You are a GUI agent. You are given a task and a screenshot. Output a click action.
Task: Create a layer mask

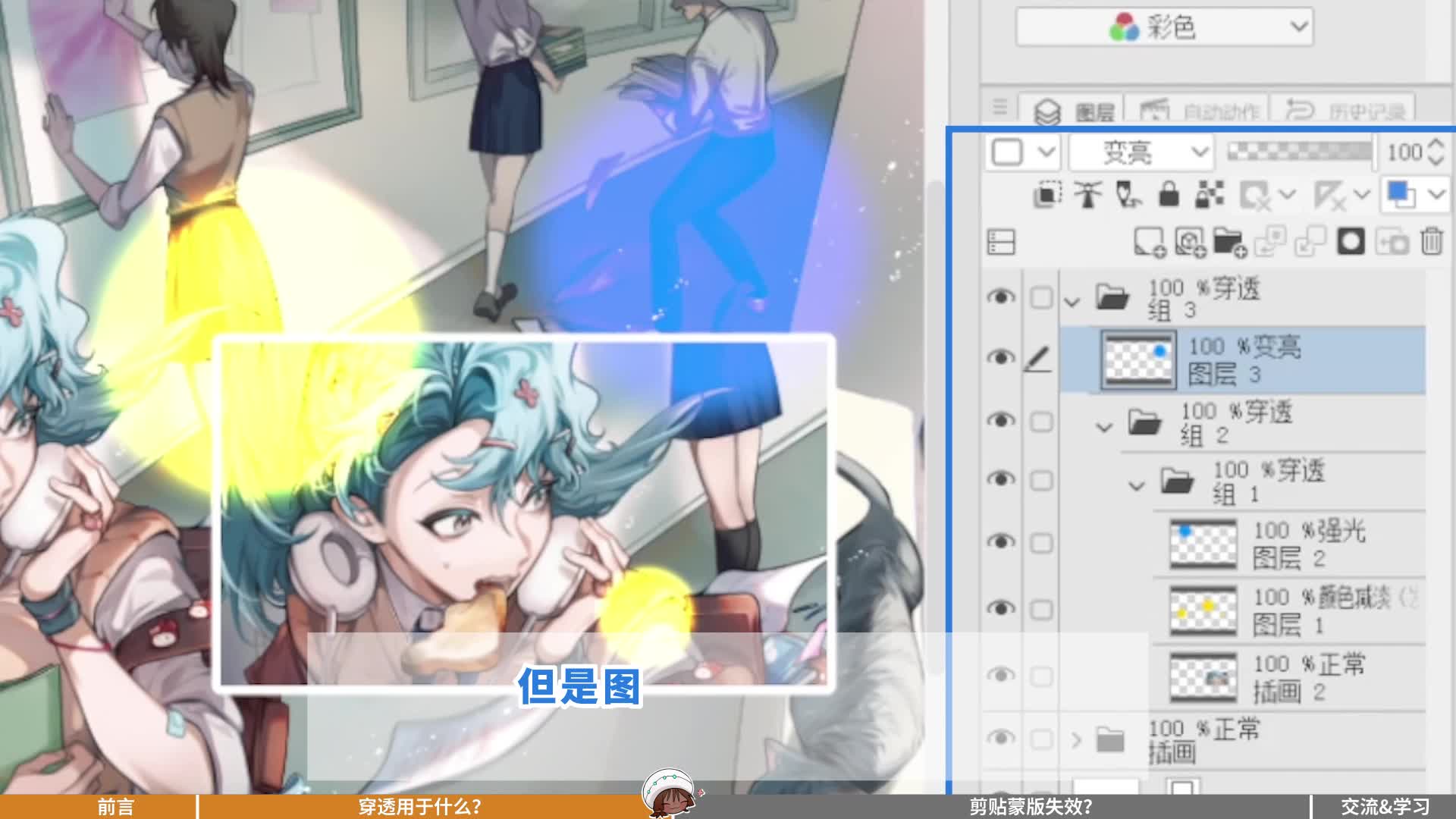point(1351,242)
